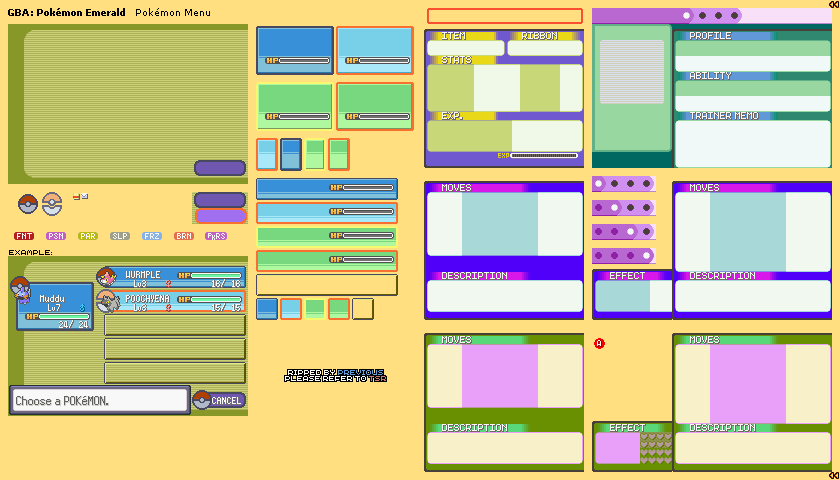Image resolution: width=840 pixels, height=480 pixels.
Task: Click the small page strip with second dot lit
Action: pyautogui.click(x=624, y=207)
